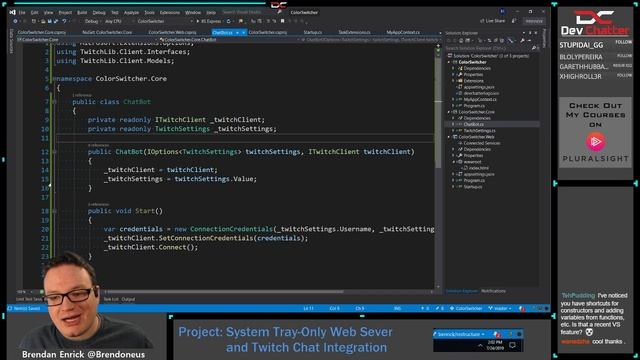Screen dimensions: 640x360
Task: Open the master branch dropdown in status bar
Action: (500, 308)
